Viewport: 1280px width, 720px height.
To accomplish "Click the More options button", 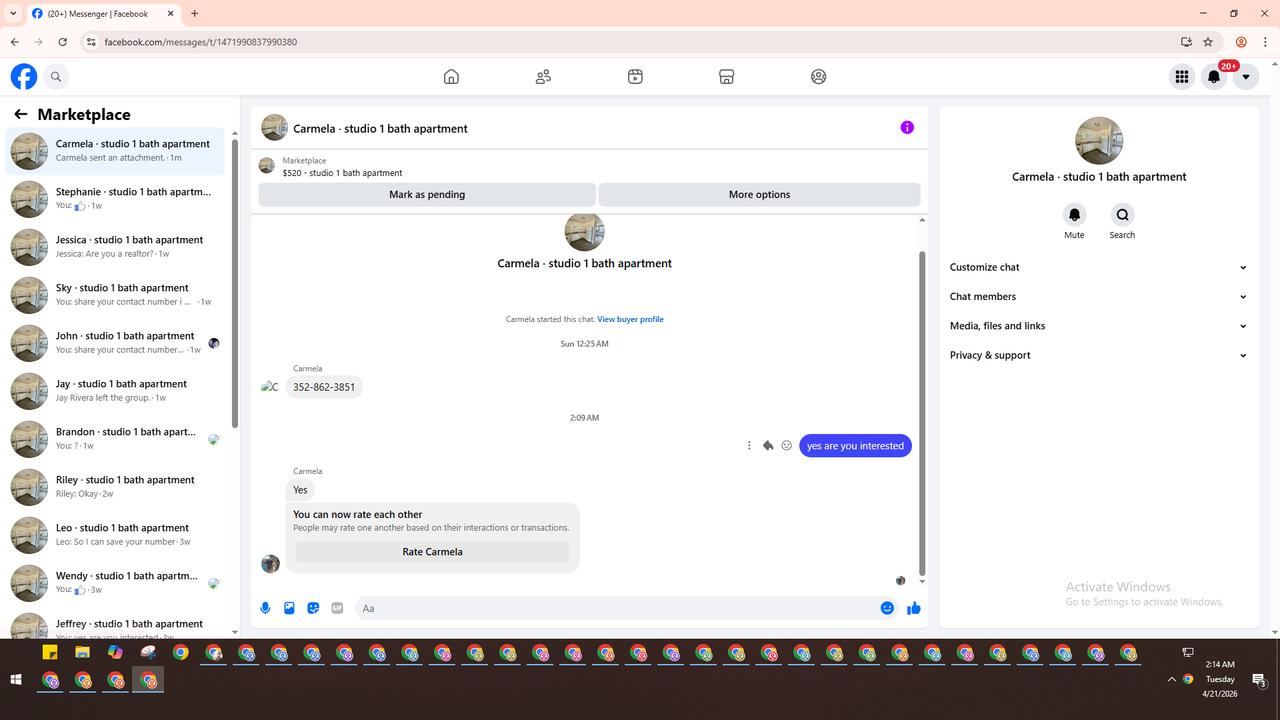I will point(759,195).
